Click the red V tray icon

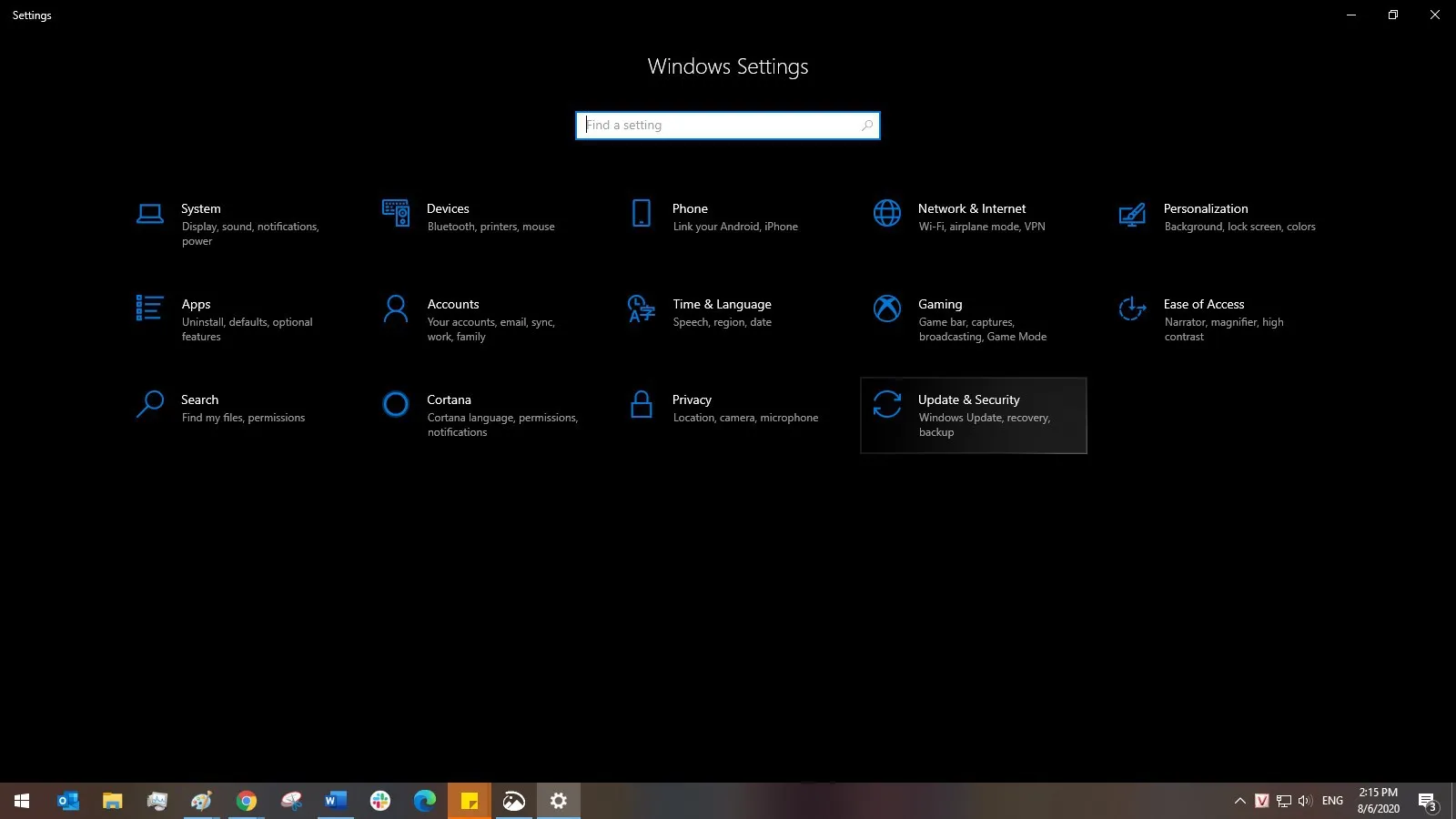[1261, 801]
